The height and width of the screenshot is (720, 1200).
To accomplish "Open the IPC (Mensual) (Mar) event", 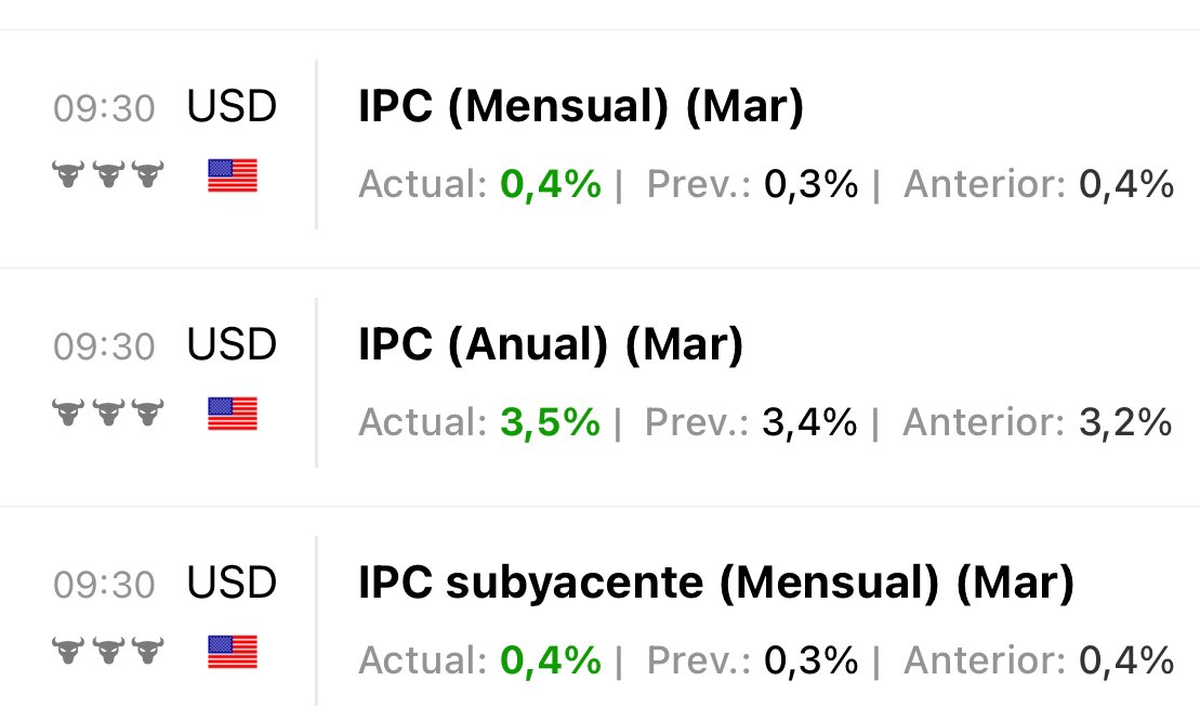I will pyautogui.click(x=581, y=108).
